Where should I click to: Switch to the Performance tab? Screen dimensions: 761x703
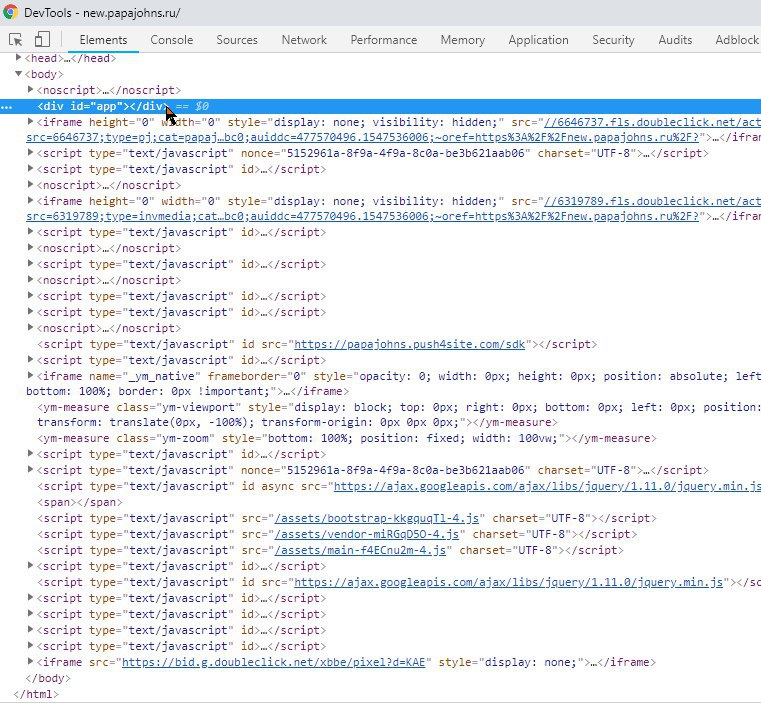click(x=384, y=40)
